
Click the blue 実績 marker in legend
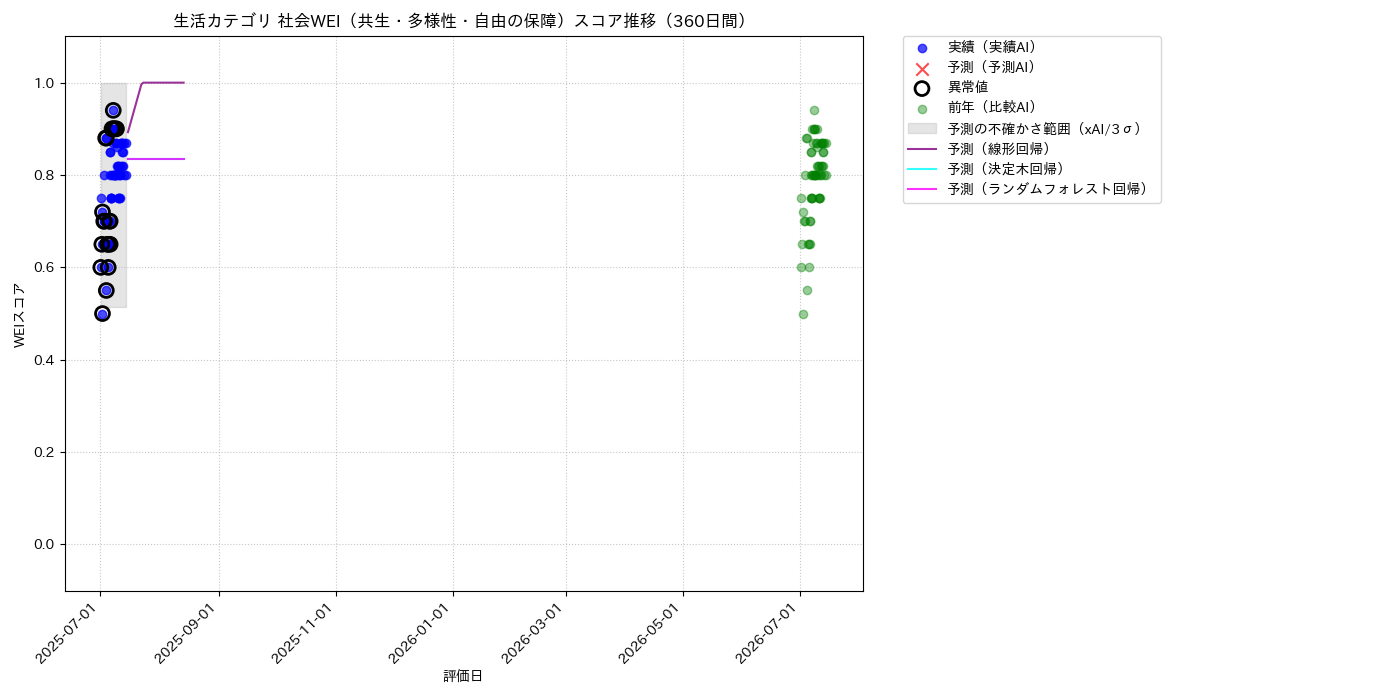pyautogui.click(x=922, y=48)
